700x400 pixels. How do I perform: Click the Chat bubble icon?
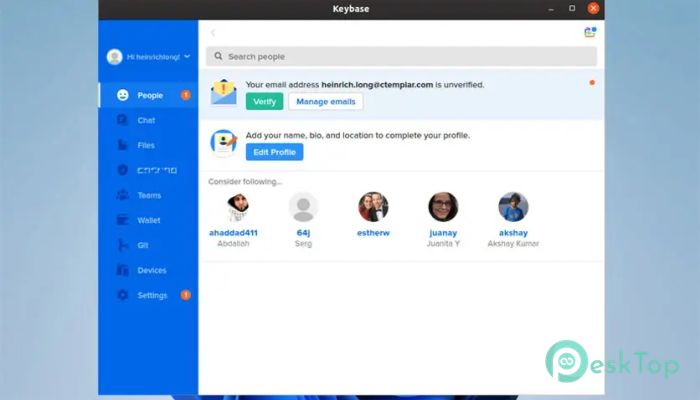122,120
